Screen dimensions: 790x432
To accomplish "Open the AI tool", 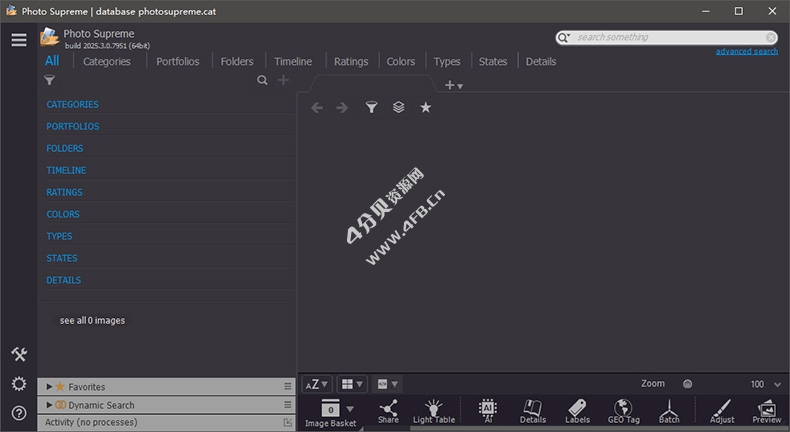I will 488,409.
